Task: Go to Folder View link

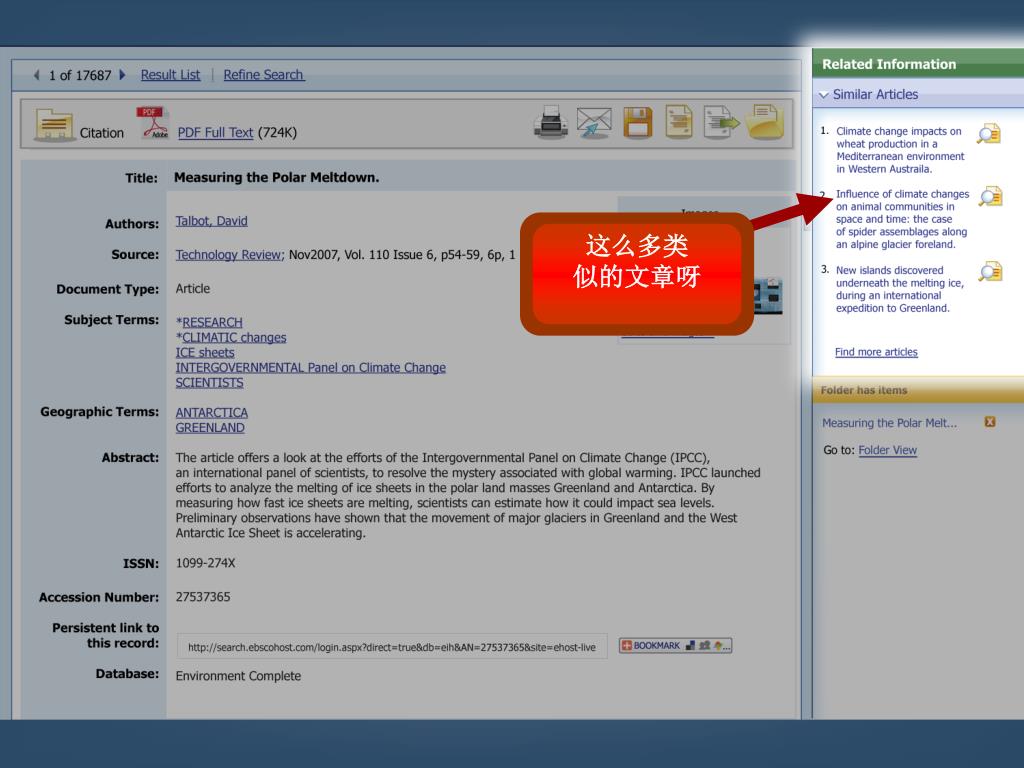Action: tap(888, 450)
